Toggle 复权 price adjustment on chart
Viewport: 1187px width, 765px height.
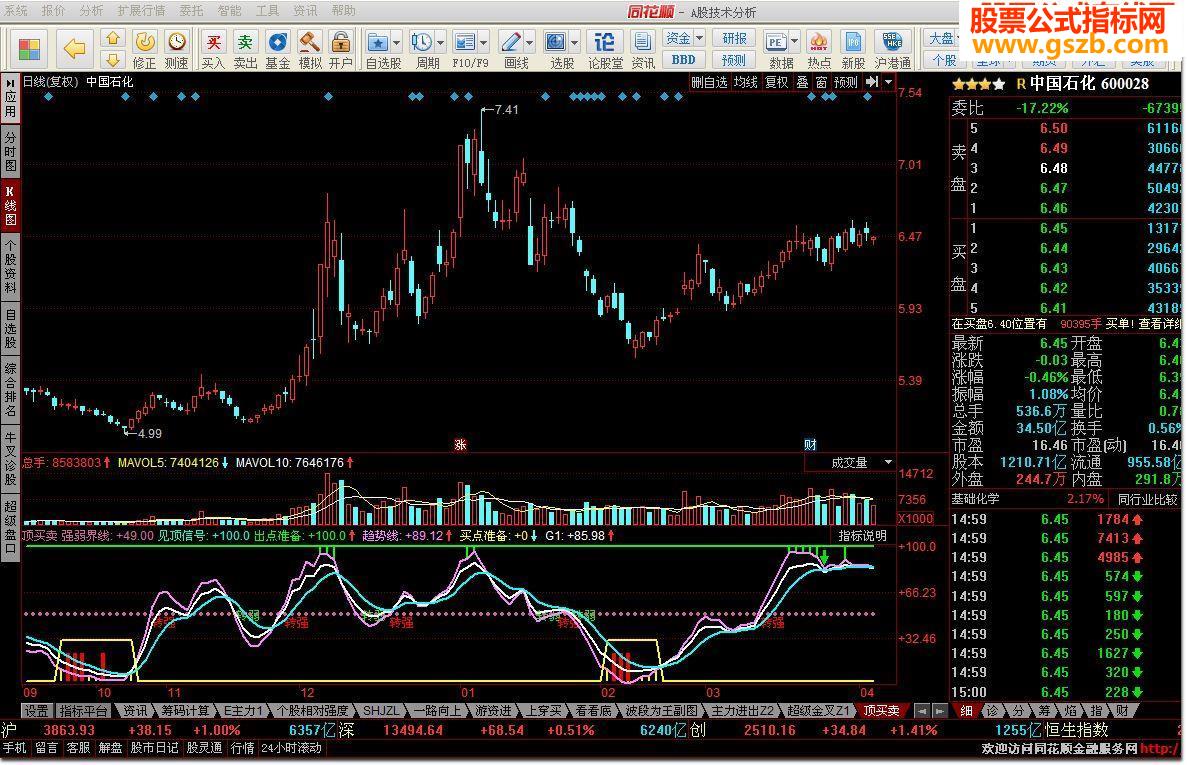pos(777,82)
